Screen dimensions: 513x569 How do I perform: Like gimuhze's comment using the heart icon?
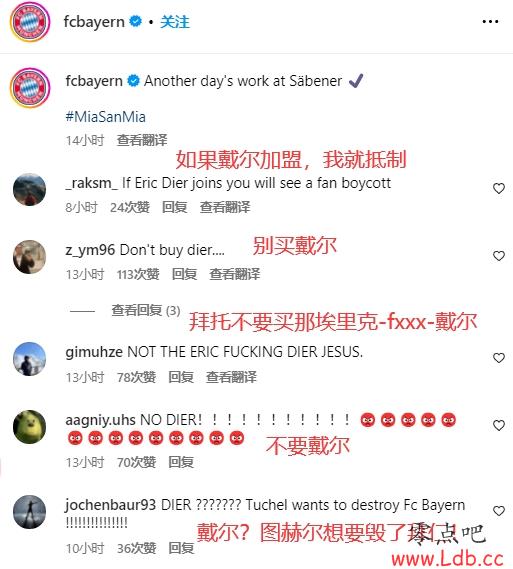[499, 358]
